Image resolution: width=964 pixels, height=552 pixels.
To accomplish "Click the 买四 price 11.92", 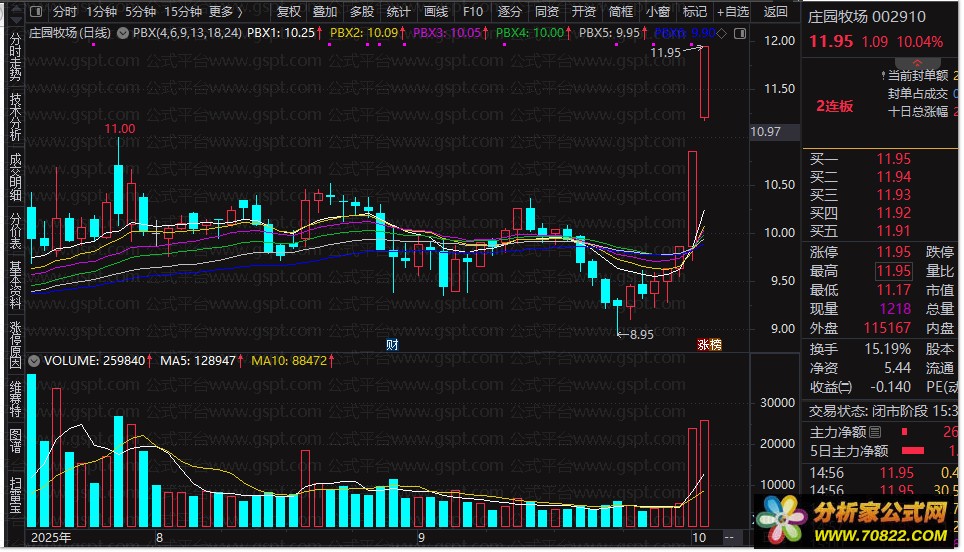I will pyautogui.click(x=893, y=213).
